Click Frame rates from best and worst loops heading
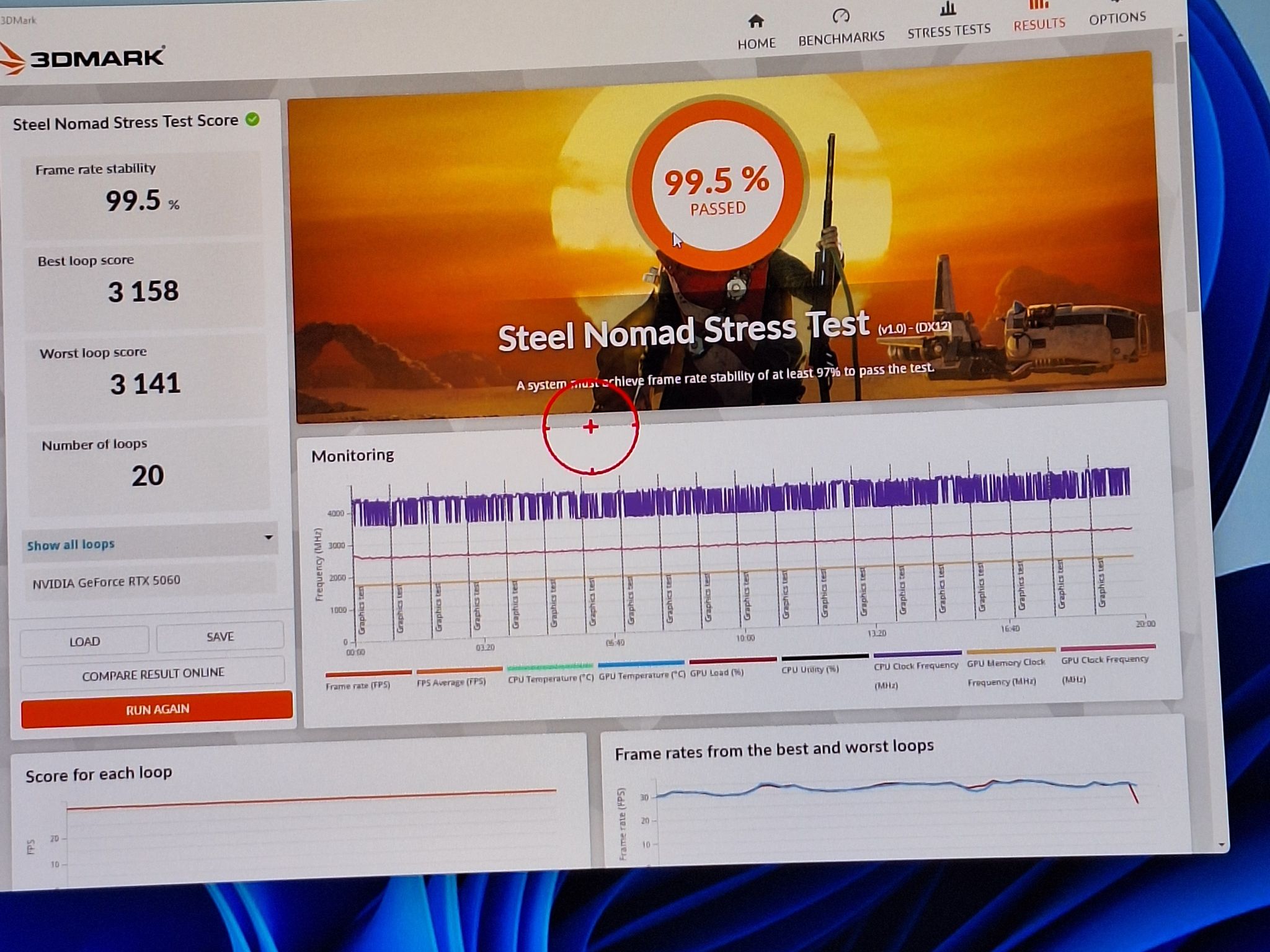Screen dimensions: 1270x952 point(774,750)
